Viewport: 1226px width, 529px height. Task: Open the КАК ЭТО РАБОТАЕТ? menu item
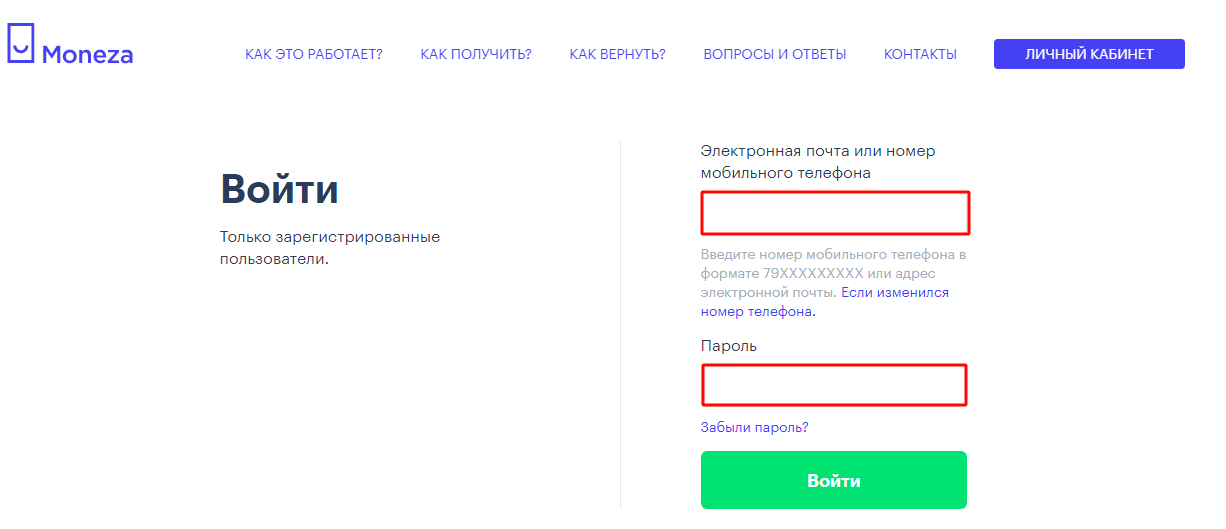314,54
